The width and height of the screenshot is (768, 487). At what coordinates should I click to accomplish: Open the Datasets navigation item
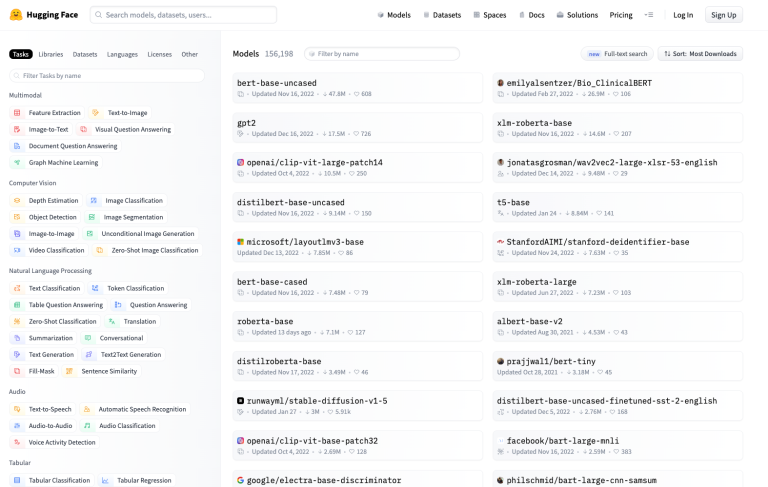[441, 15]
